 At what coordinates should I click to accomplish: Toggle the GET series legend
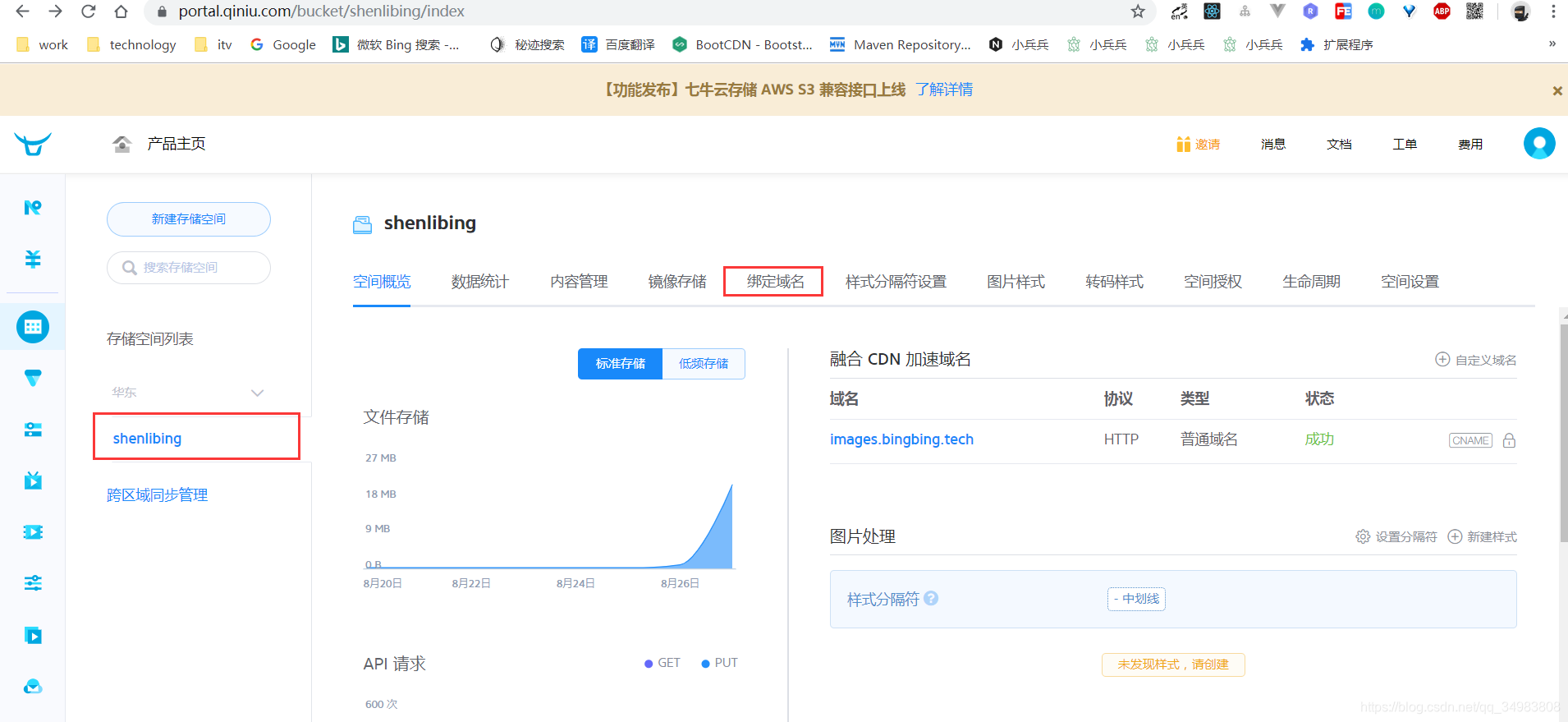(x=663, y=663)
